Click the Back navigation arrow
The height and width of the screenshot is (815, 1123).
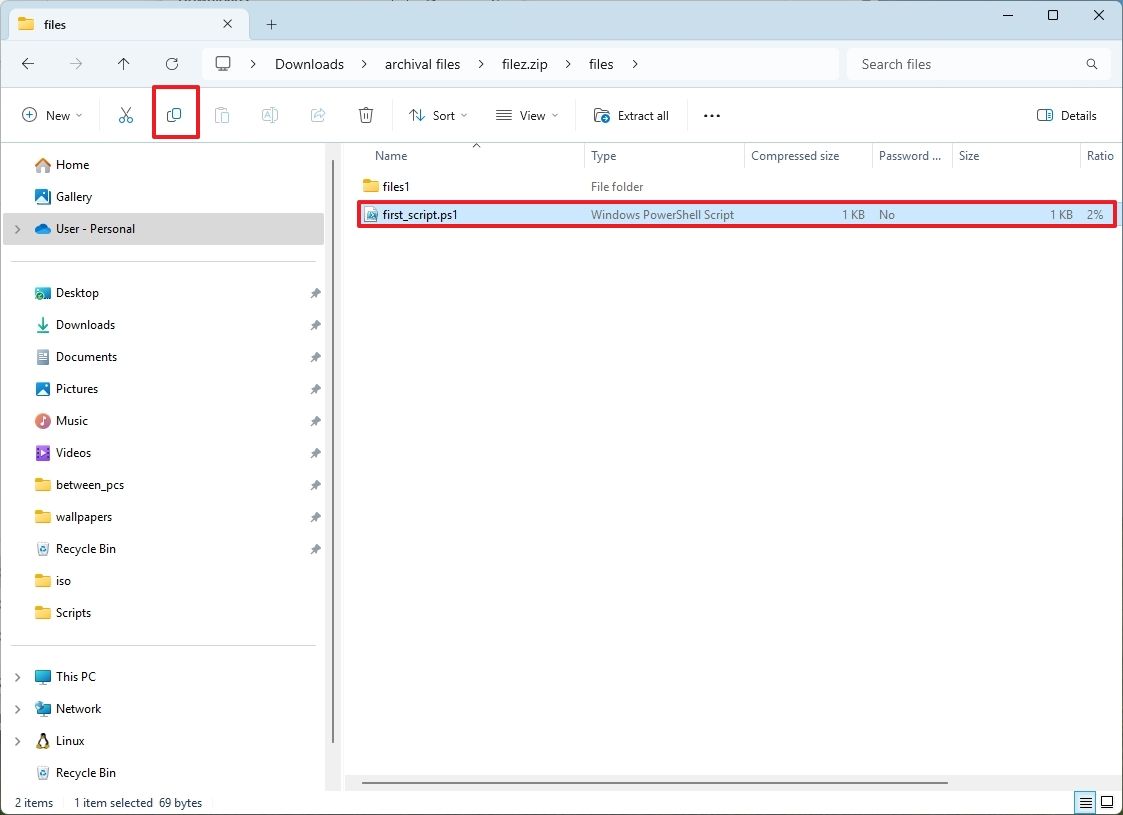[28, 63]
